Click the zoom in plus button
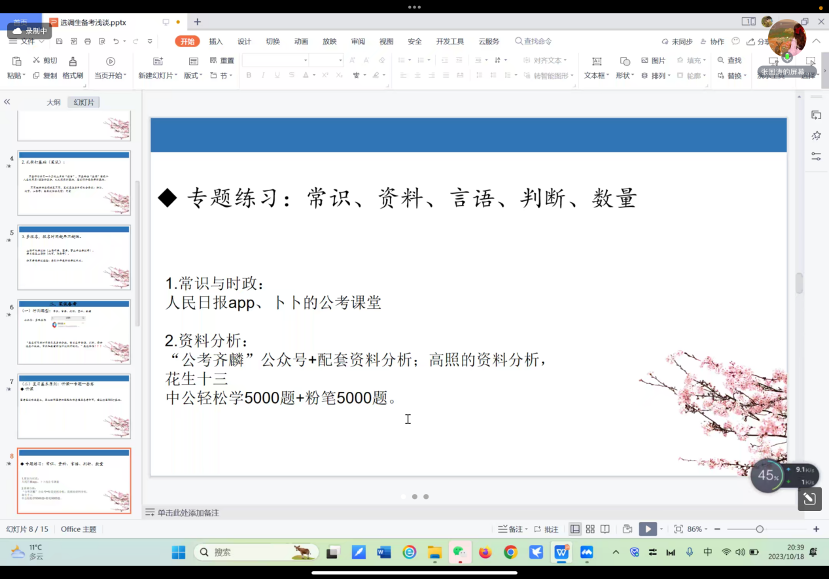 point(816,529)
